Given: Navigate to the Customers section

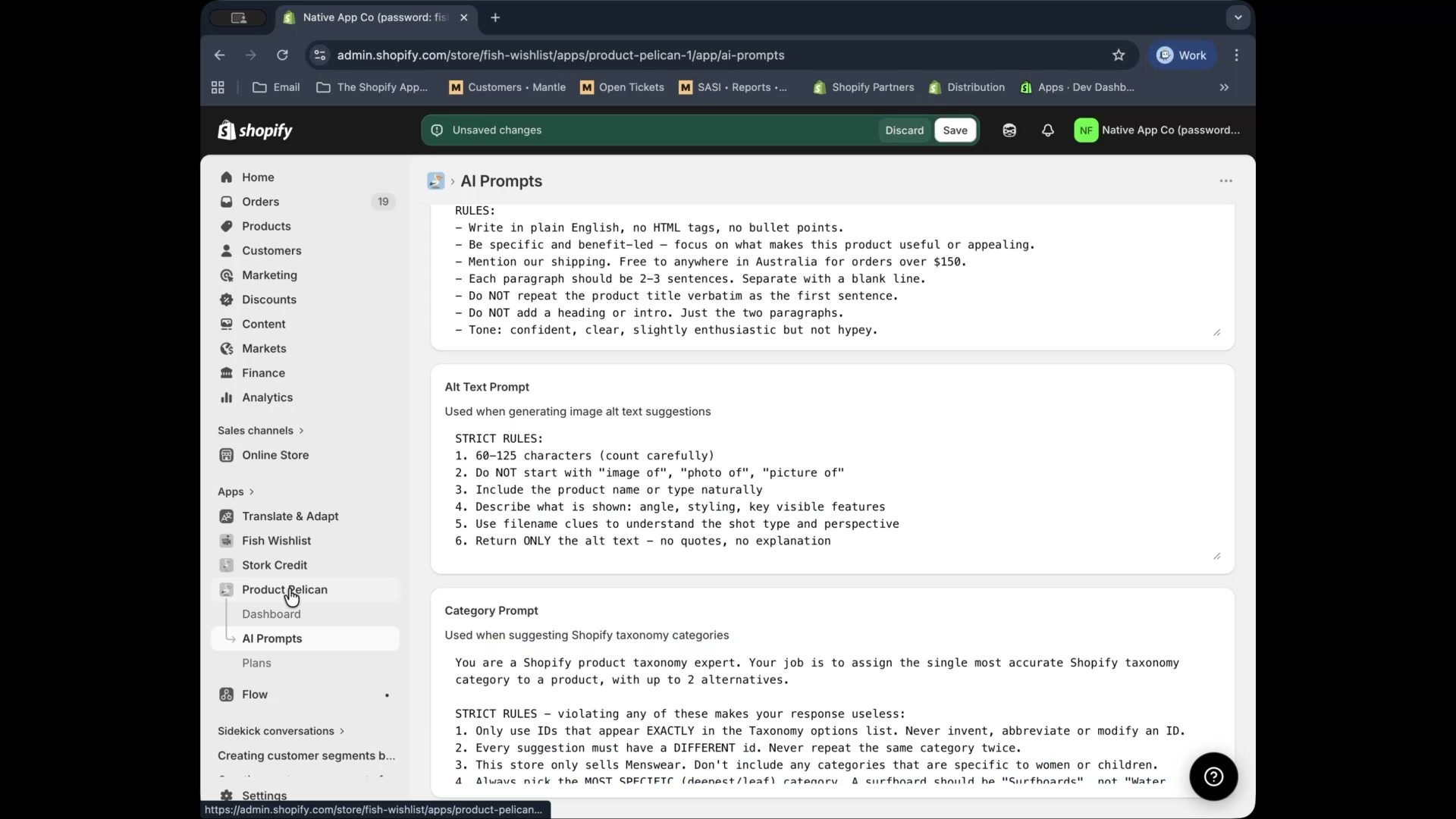Looking at the screenshot, I should point(271,250).
